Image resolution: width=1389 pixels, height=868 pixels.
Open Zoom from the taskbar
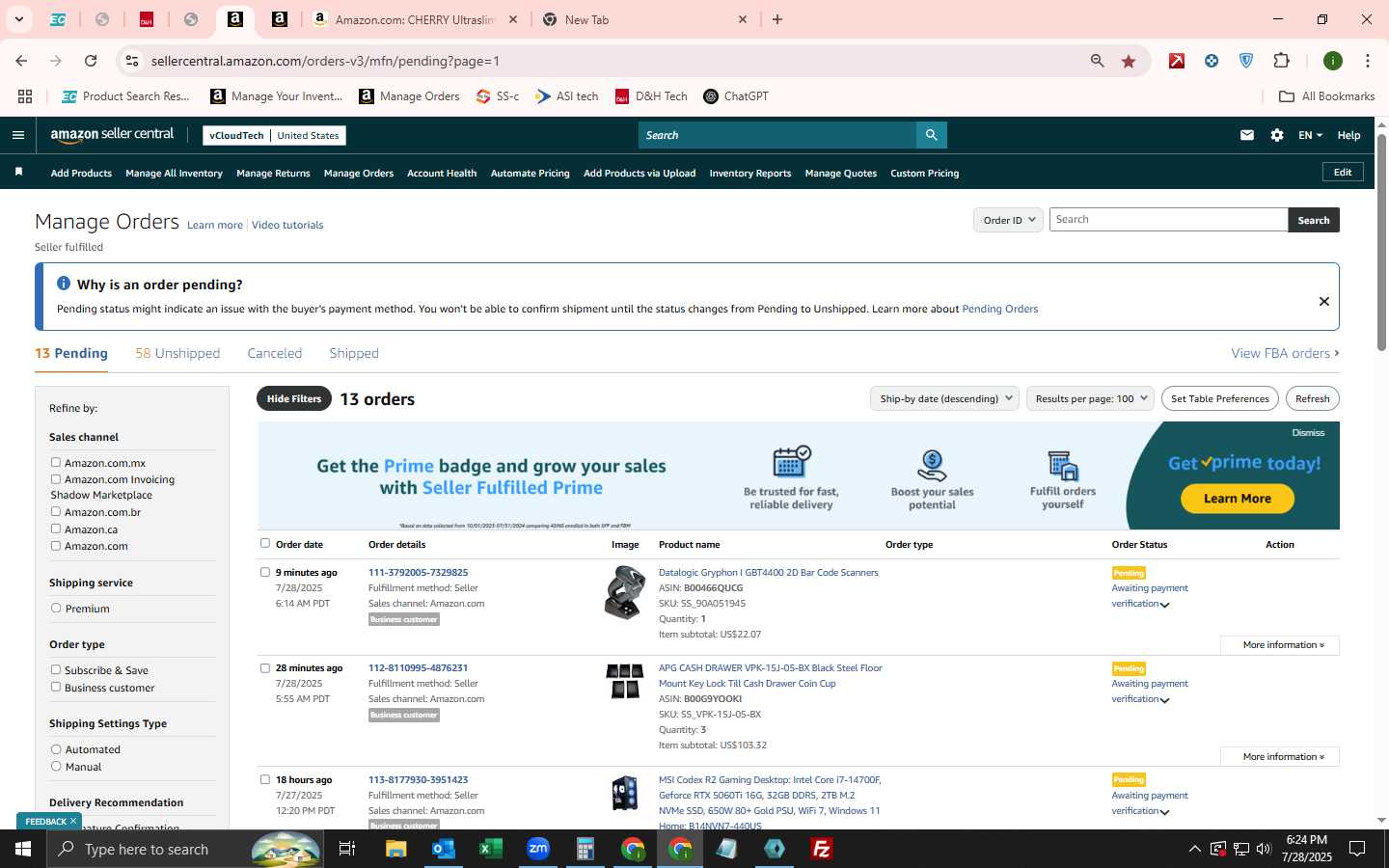pos(537,849)
